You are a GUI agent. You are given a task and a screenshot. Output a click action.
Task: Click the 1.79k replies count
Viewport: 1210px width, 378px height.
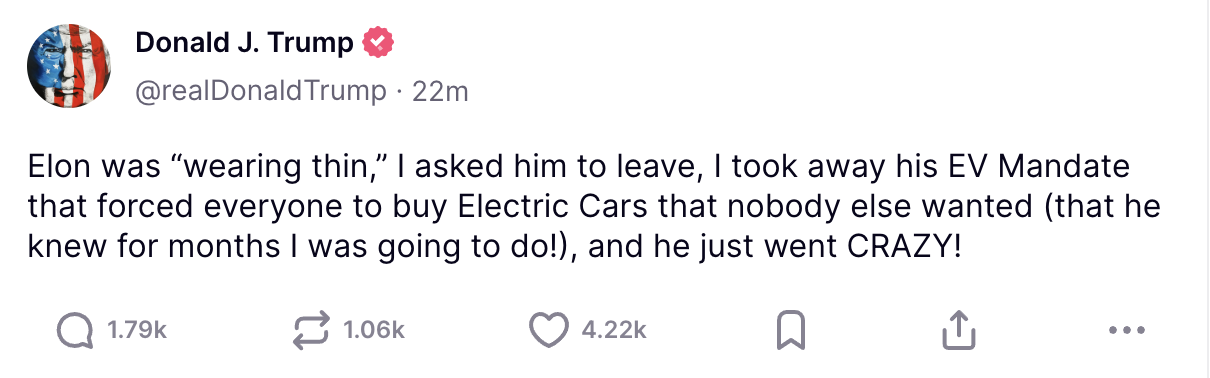click(x=137, y=330)
